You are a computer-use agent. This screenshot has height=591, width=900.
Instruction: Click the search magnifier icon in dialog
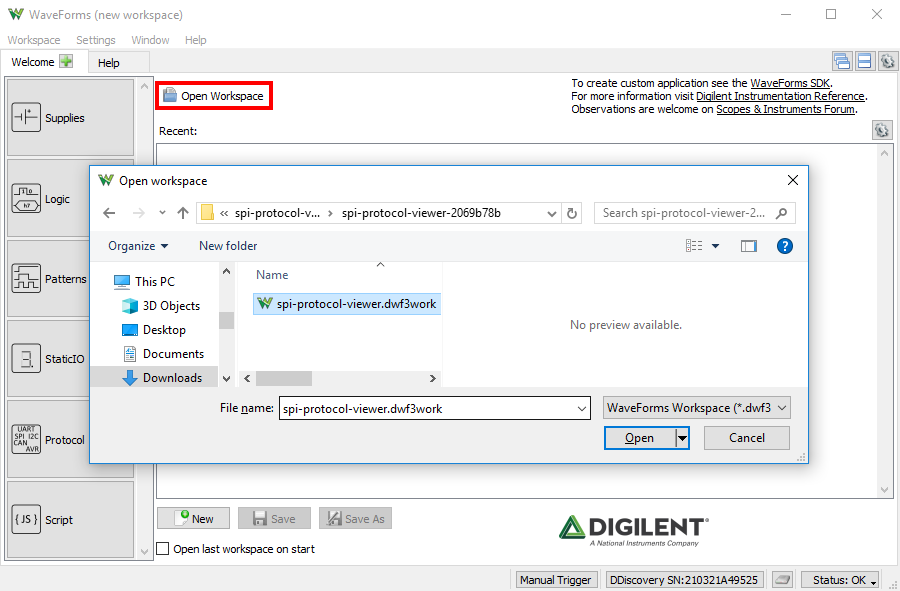coord(781,213)
